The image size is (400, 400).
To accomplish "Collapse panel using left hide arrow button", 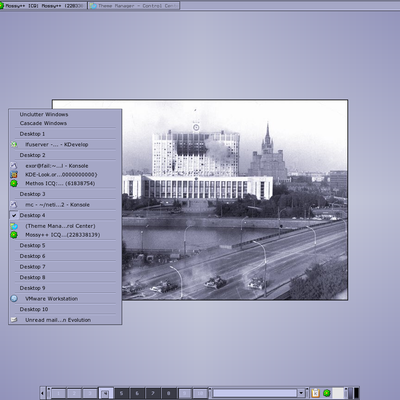I will [42, 393].
